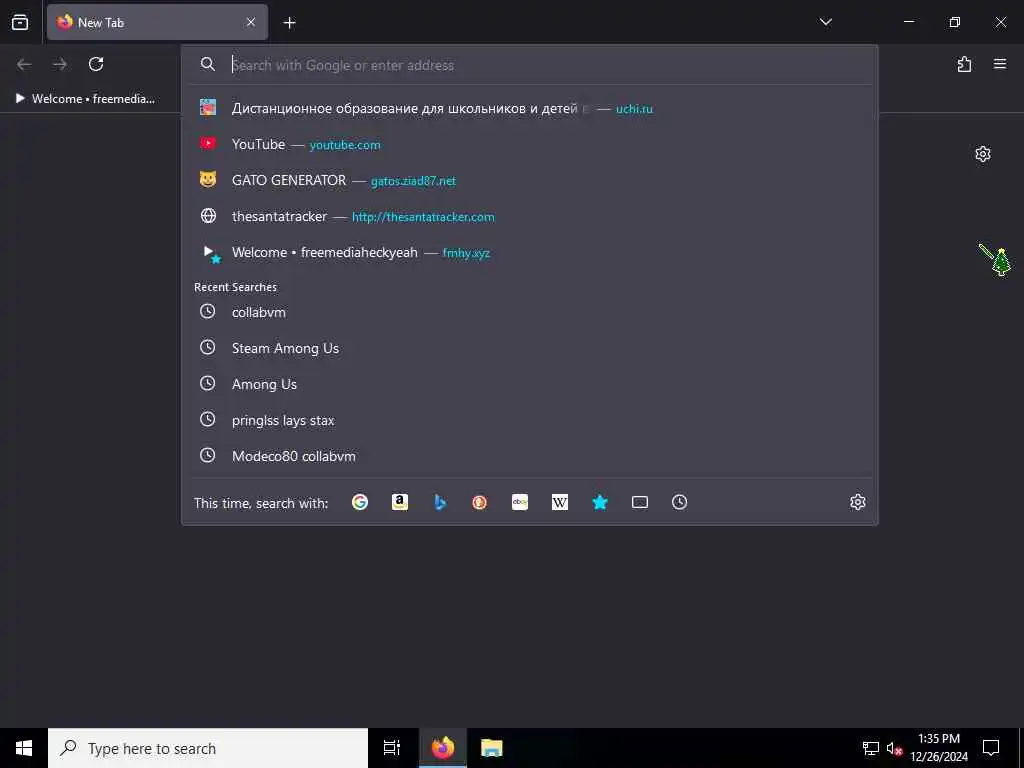Open the clock showing 1:35 PM
Viewport: 1024px width, 768px height.
(x=939, y=748)
